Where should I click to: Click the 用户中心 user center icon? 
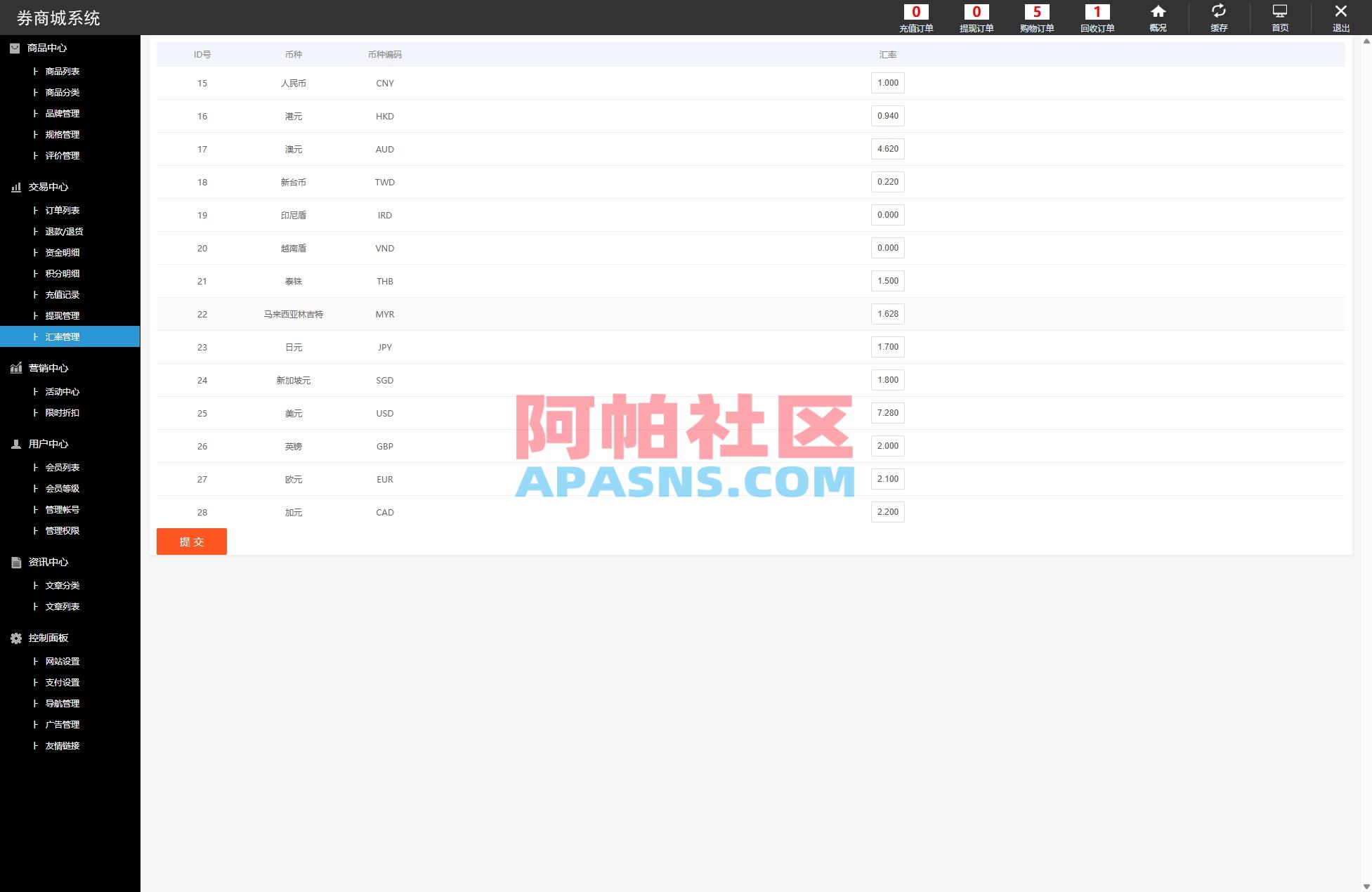coord(15,444)
